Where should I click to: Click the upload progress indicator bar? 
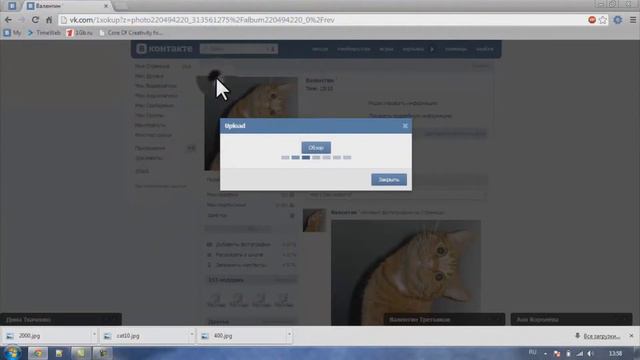(316, 158)
